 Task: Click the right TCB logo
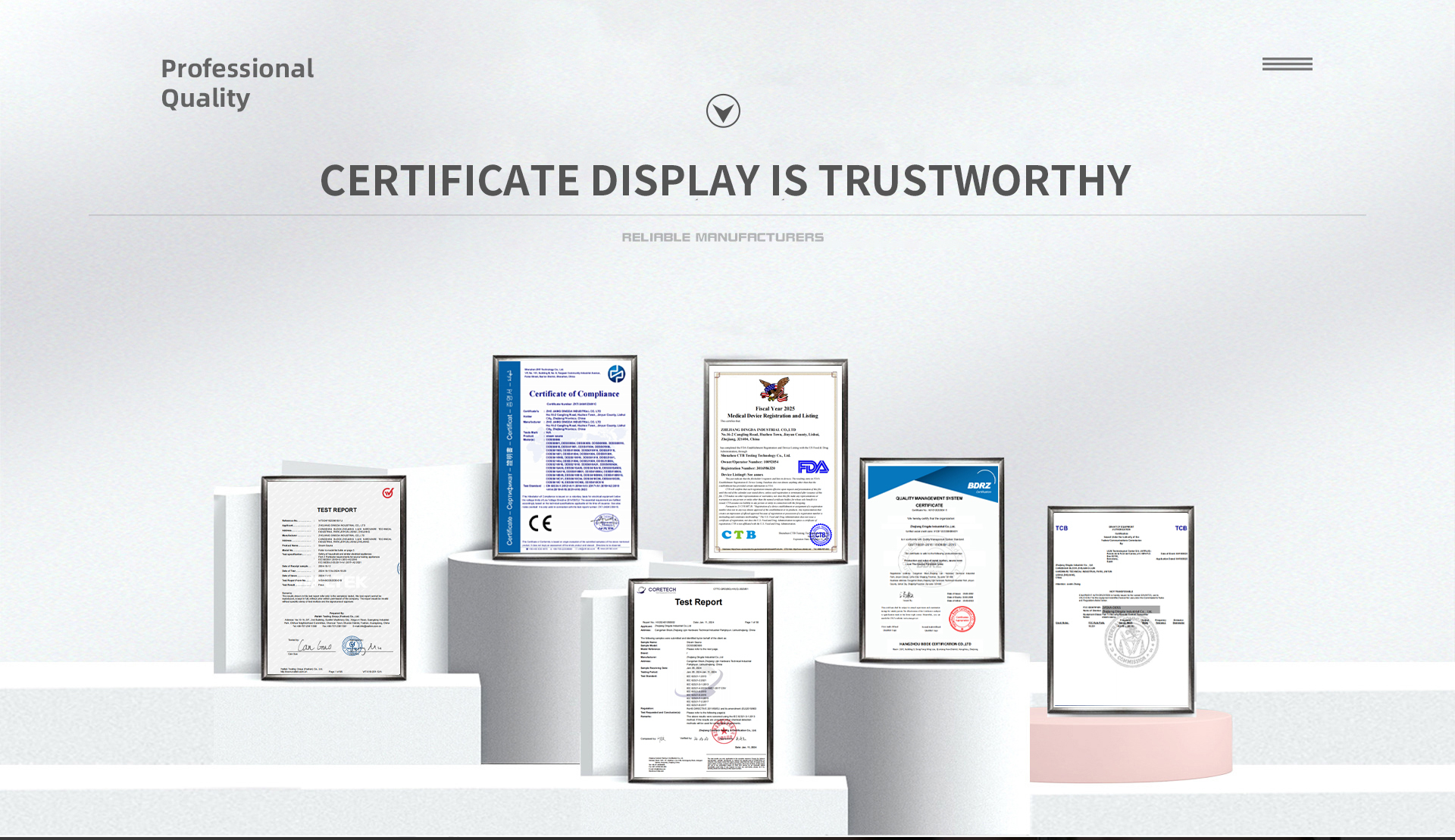[1181, 528]
